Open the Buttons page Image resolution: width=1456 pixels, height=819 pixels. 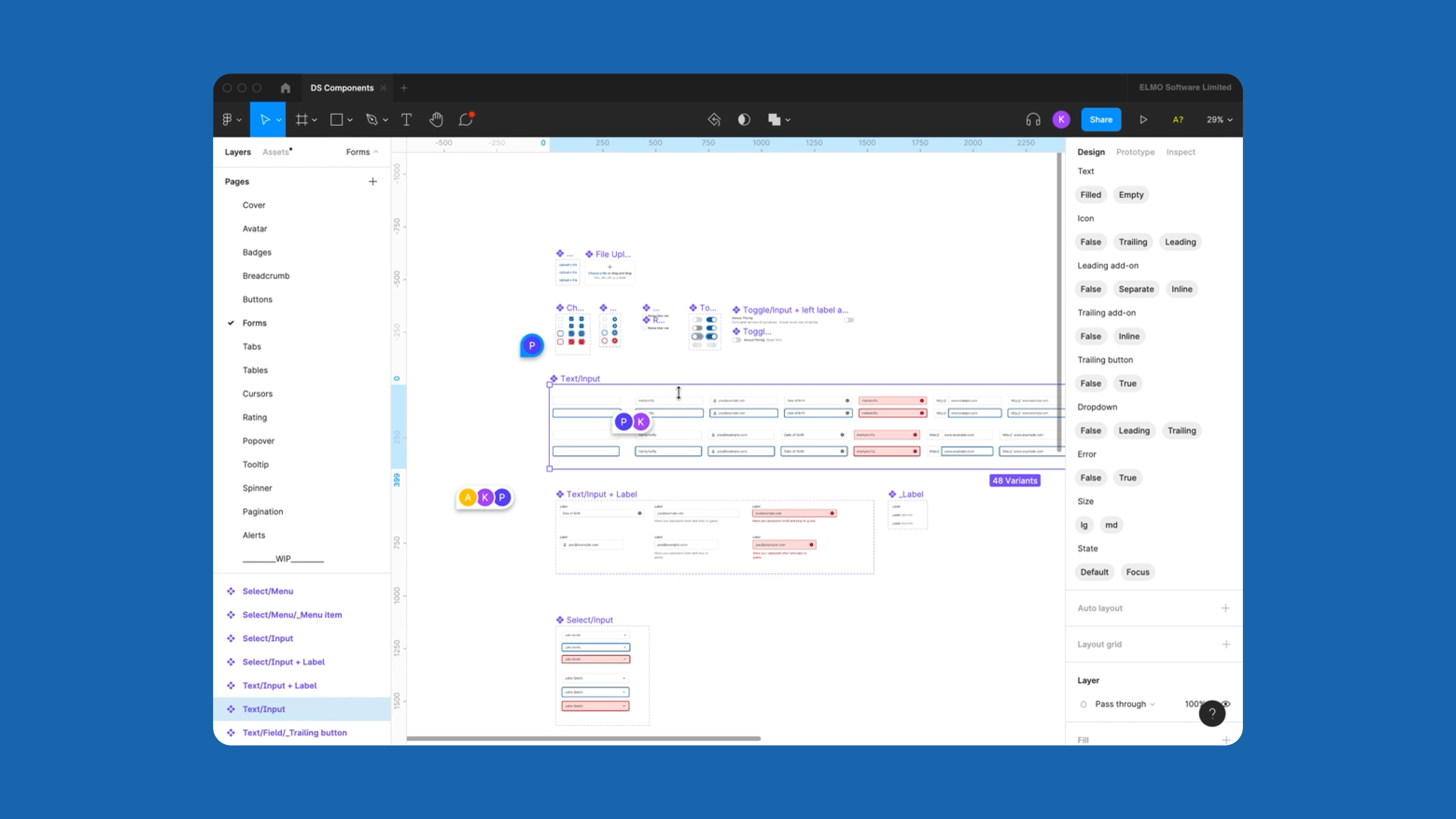pyautogui.click(x=257, y=300)
